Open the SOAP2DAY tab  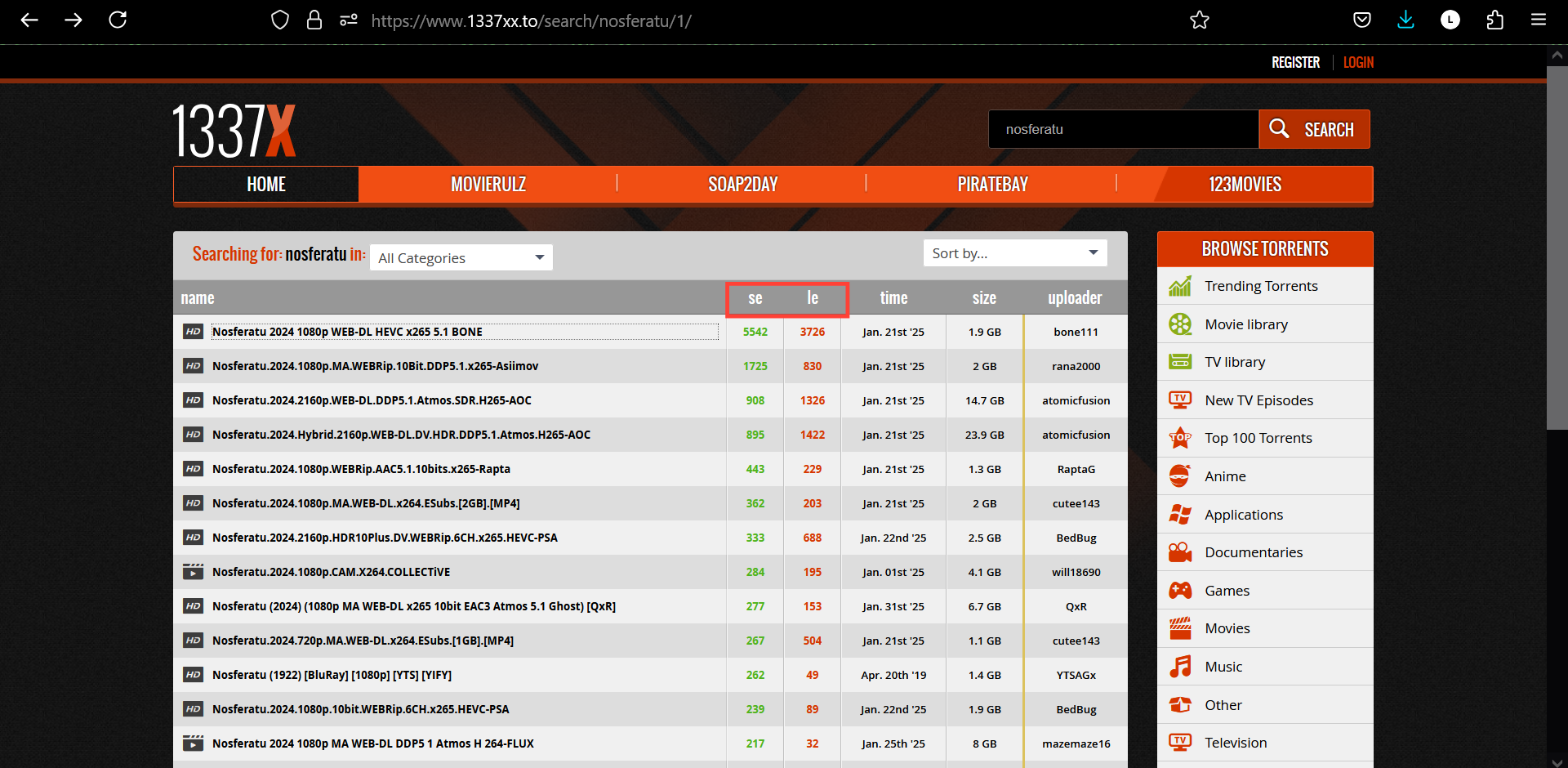742,185
